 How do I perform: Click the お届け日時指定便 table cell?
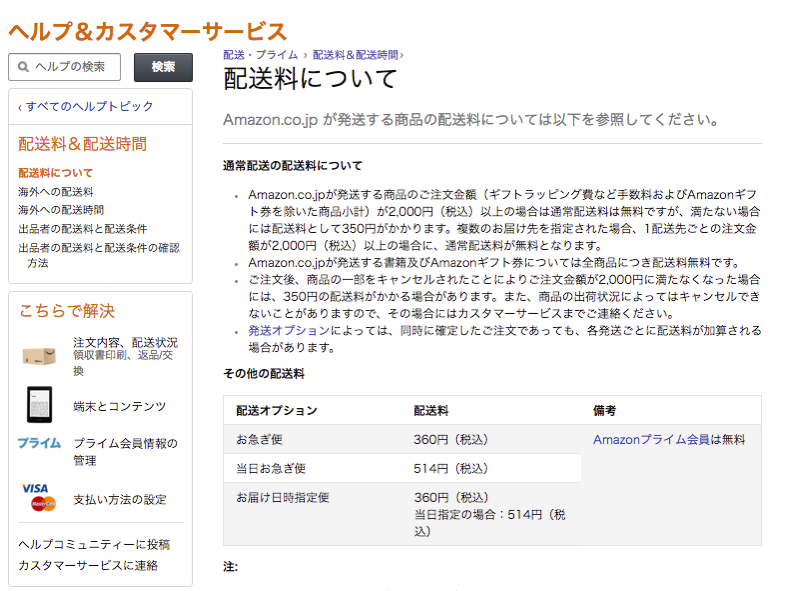pyautogui.click(x=282, y=497)
